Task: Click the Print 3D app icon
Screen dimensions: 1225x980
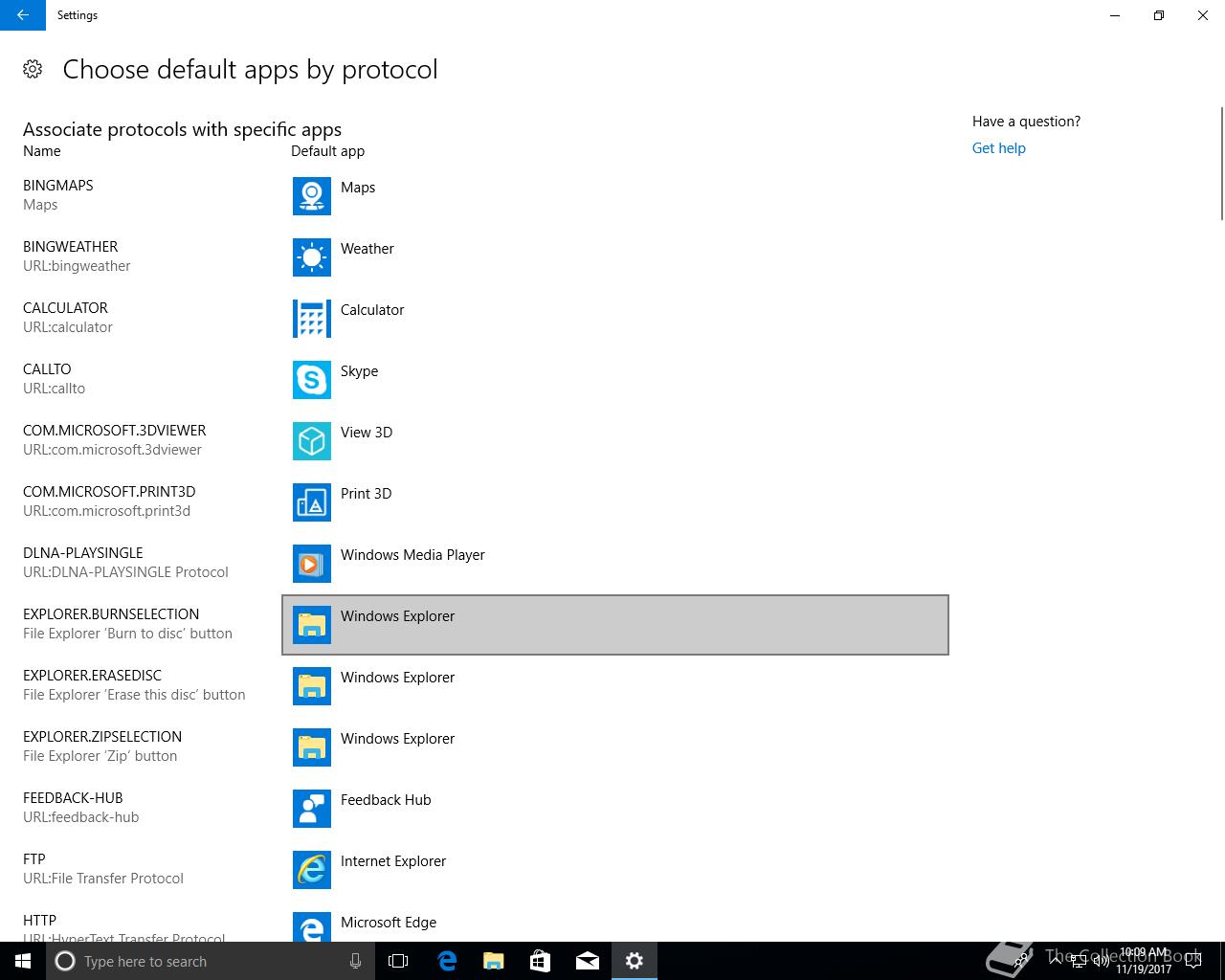Action: [x=312, y=502]
